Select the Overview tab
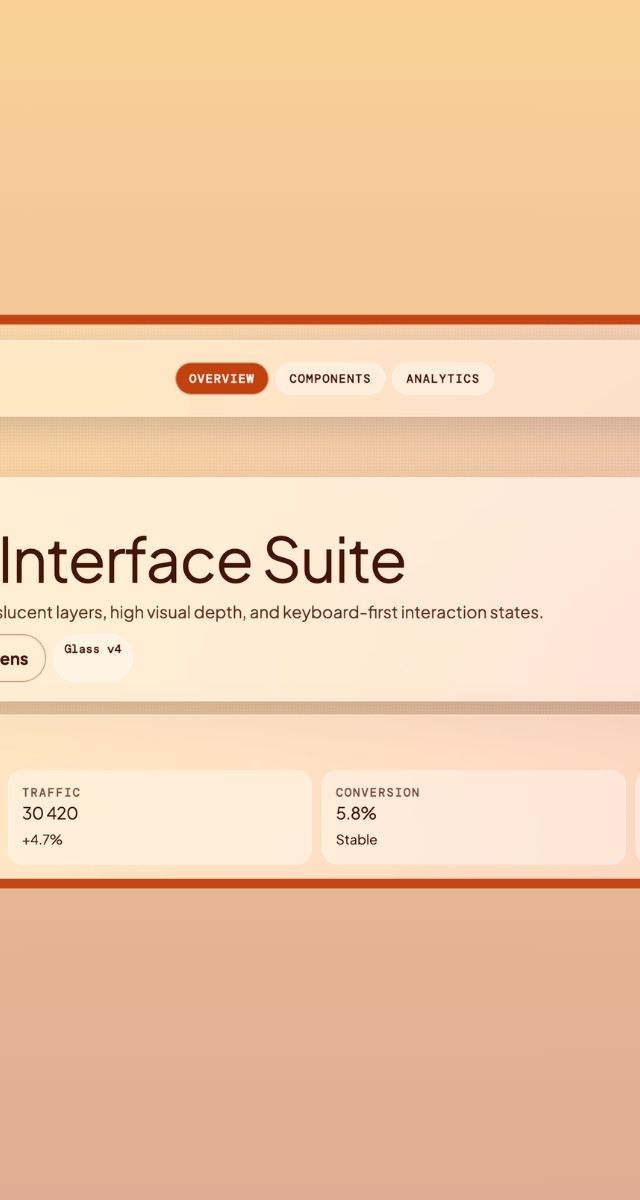Screen dimensions: 640x1200 (x=222, y=379)
